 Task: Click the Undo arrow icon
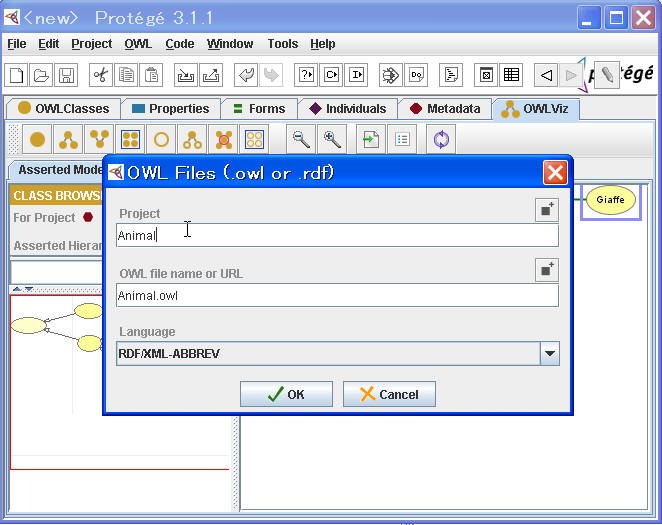pos(246,75)
